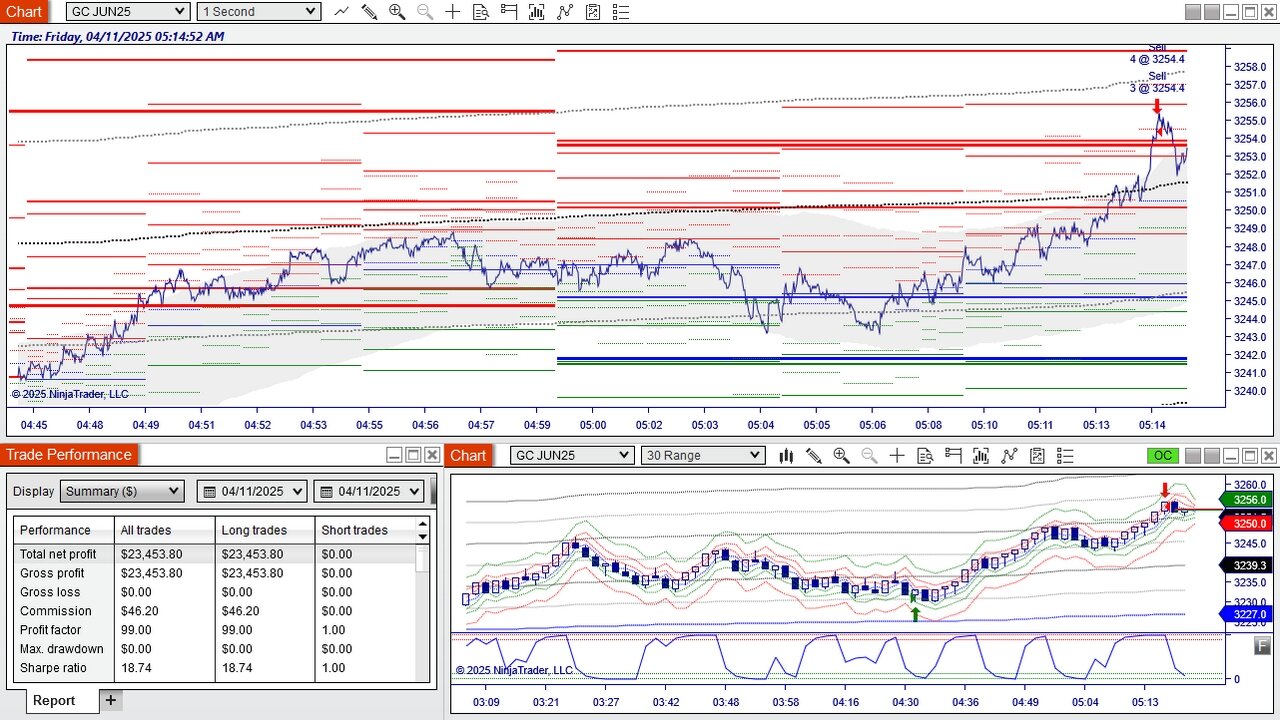The height and width of the screenshot is (720, 1280).
Task: Click Short trades column header
Action: tap(365, 530)
